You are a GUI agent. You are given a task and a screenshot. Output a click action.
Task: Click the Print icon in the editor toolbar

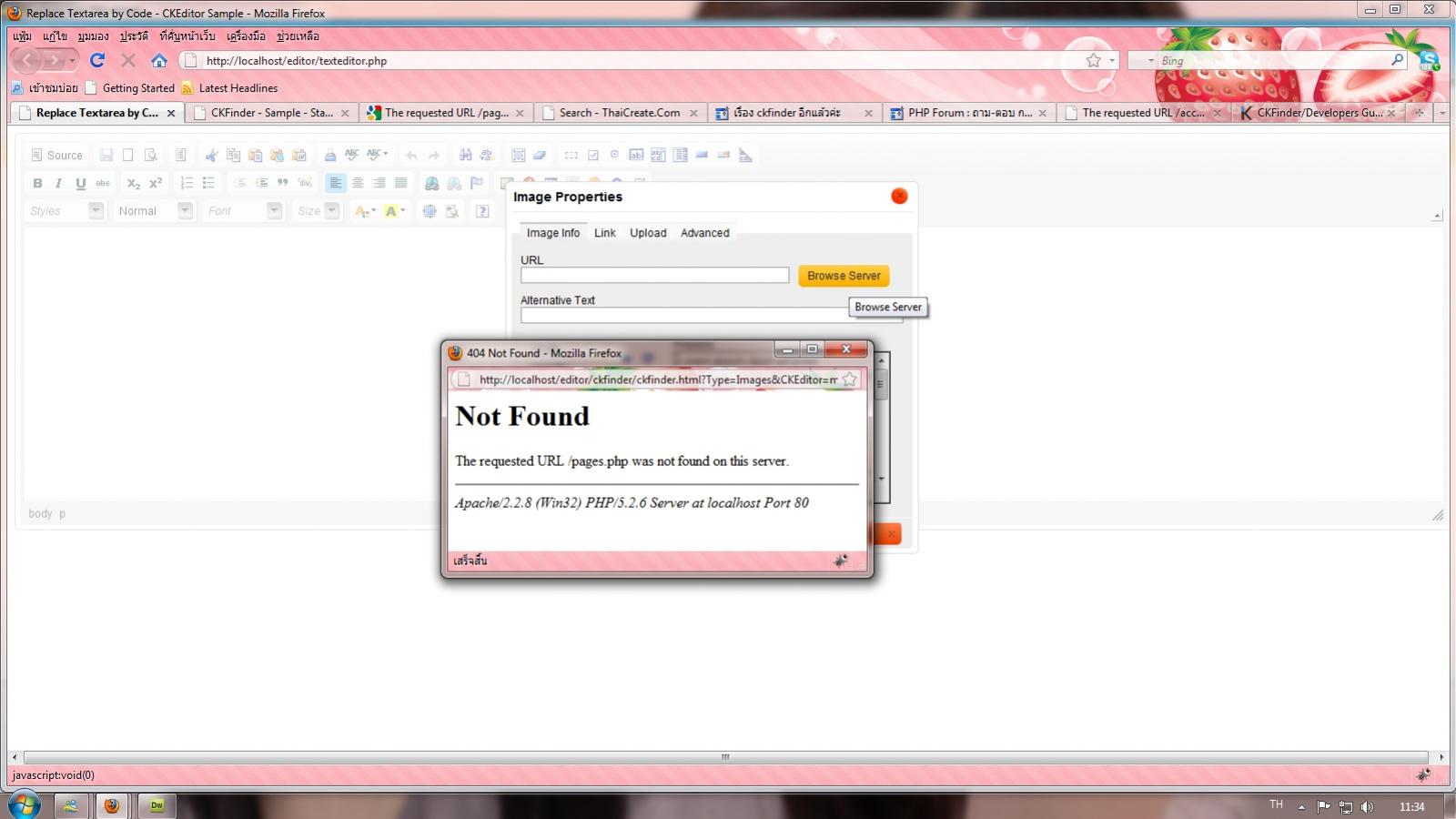[x=330, y=156]
